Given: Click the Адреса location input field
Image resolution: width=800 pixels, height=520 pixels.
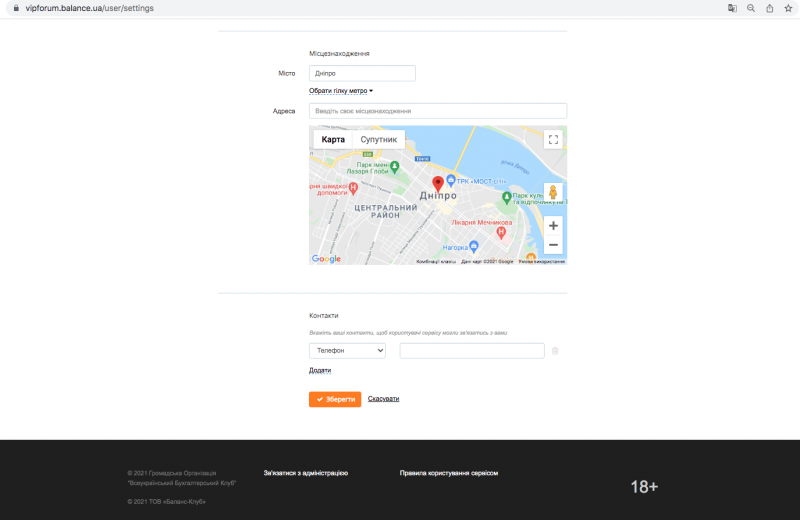Looking at the screenshot, I should coord(438,111).
